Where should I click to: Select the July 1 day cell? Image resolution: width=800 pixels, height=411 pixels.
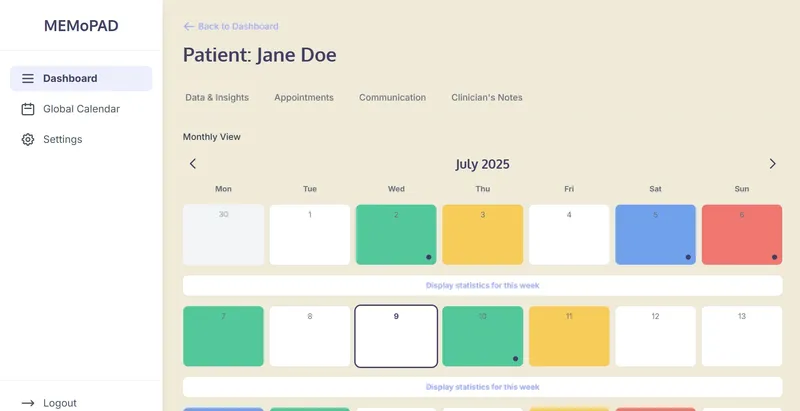pyautogui.click(x=310, y=235)
